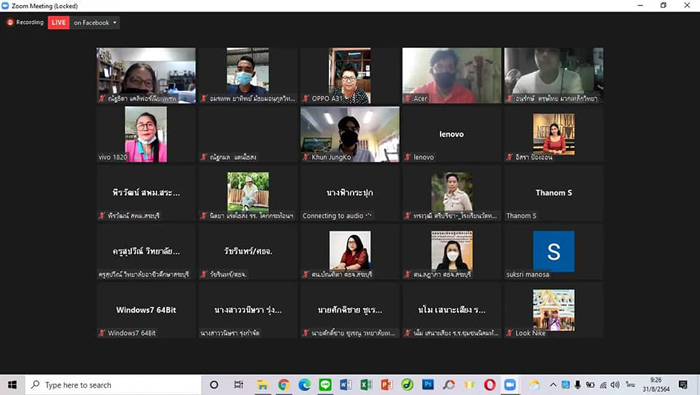The image size is (700, 395).
Task: Open Microsoft Excel from taskbar
Action: click(x=366, y=385)
